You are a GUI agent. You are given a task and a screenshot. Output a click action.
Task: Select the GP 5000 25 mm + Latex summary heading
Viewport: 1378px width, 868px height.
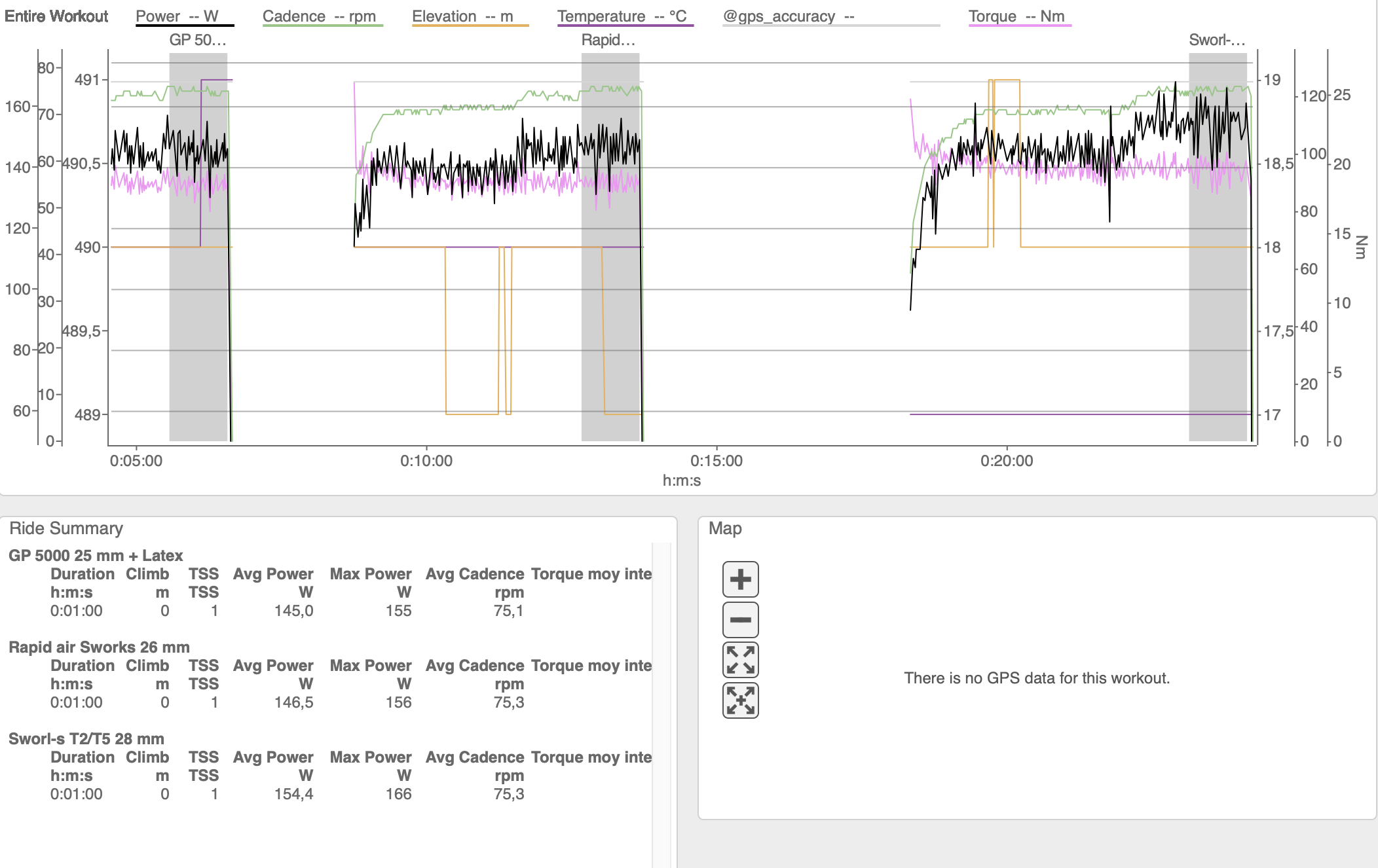pyautogui.click(x=96, y=556)
